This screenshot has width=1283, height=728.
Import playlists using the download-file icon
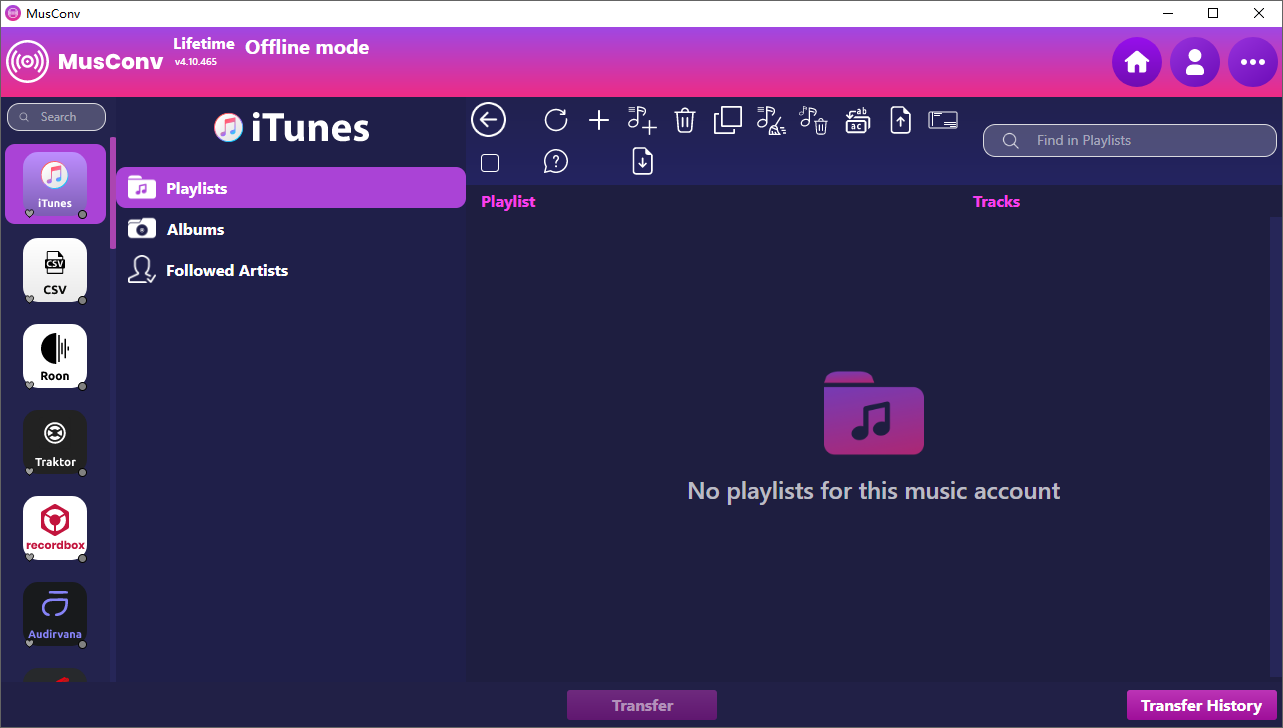(642, 160)
